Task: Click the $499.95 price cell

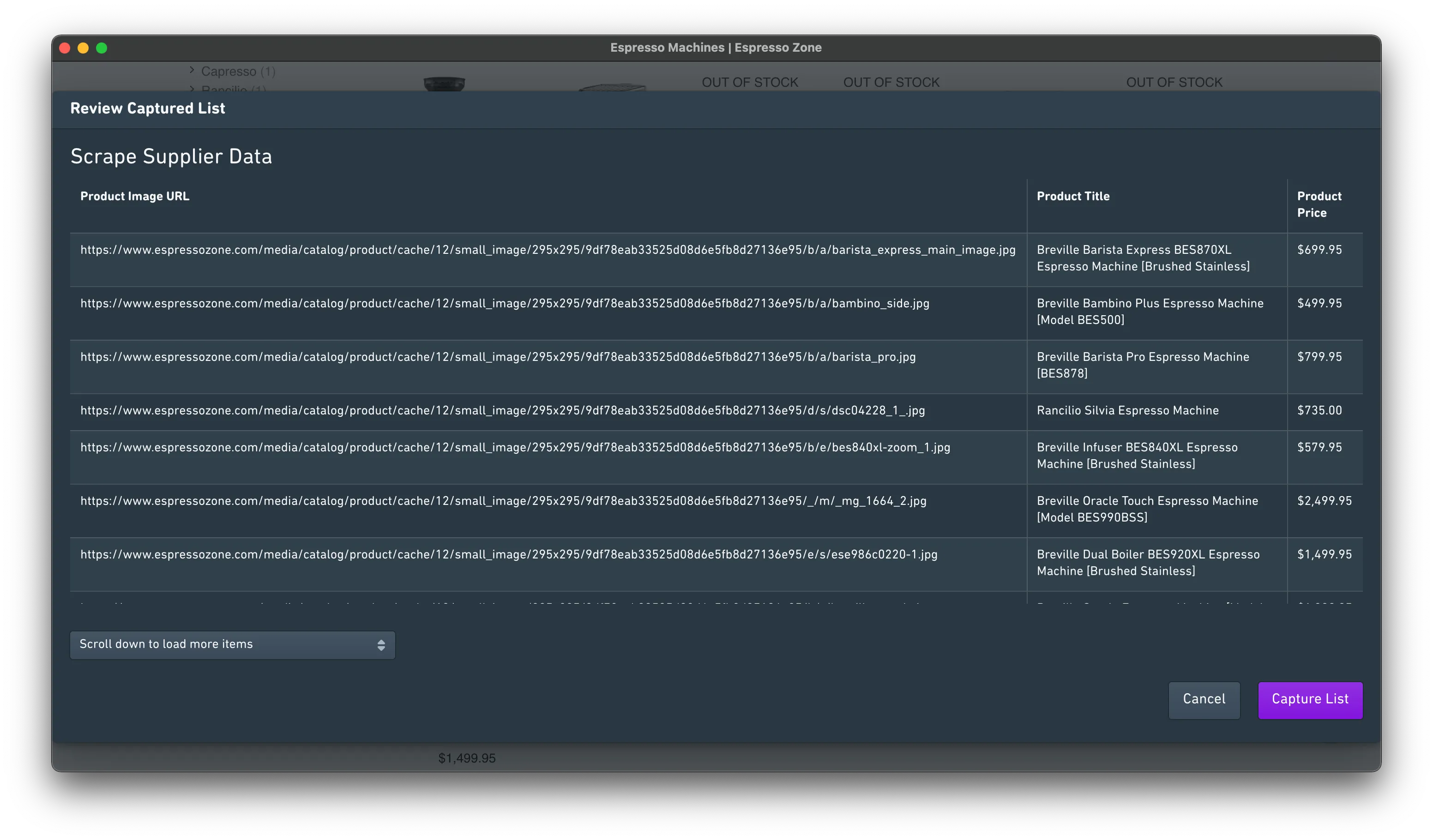Action: coord(1325,312)
